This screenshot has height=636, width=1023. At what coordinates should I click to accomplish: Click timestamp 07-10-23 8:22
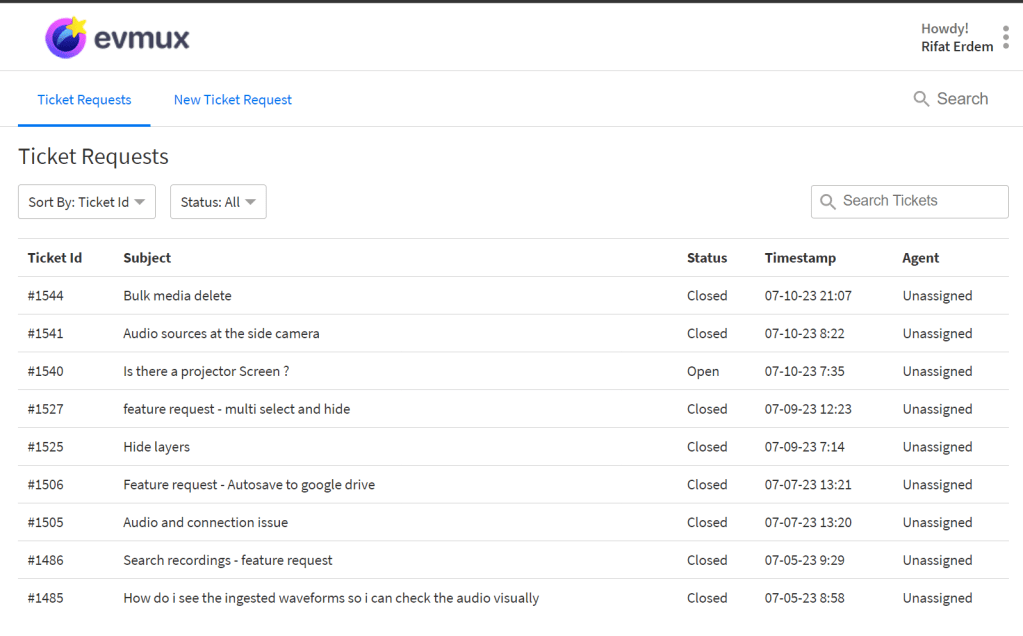point(804,333)
